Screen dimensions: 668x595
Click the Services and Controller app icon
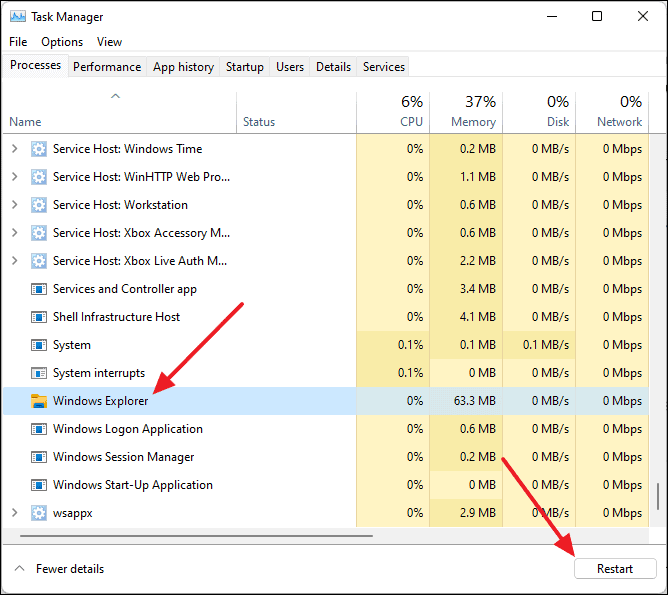pos(39,289)
